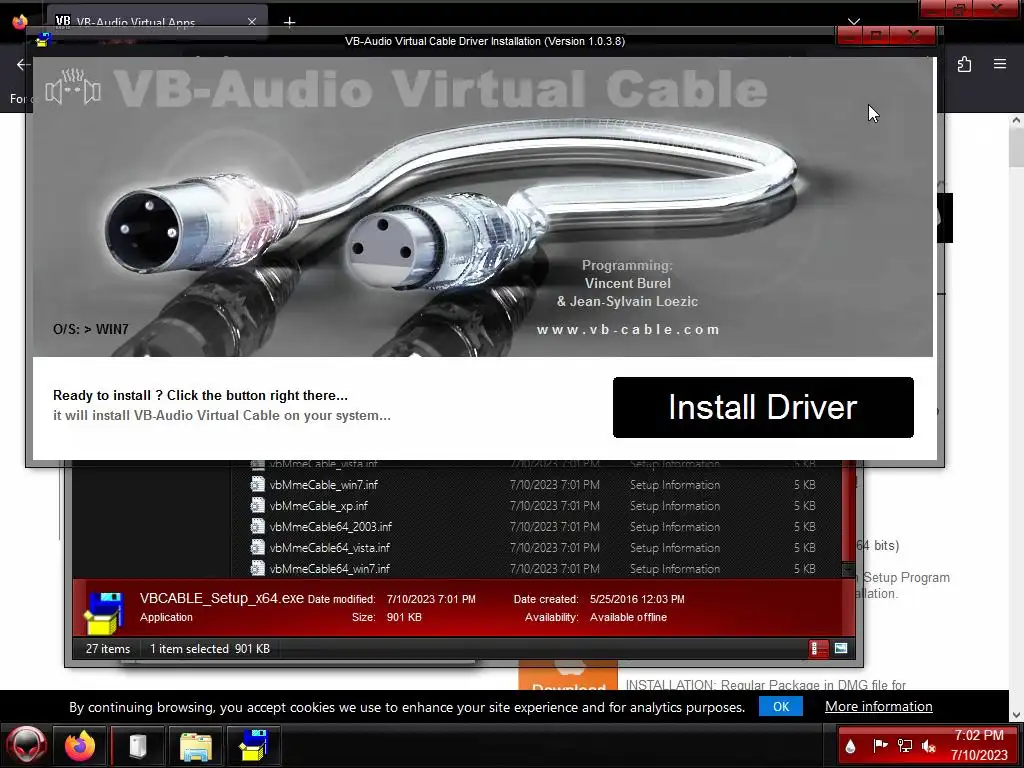
Task: Open the Alienware Start button
Action: click(26, 745)
